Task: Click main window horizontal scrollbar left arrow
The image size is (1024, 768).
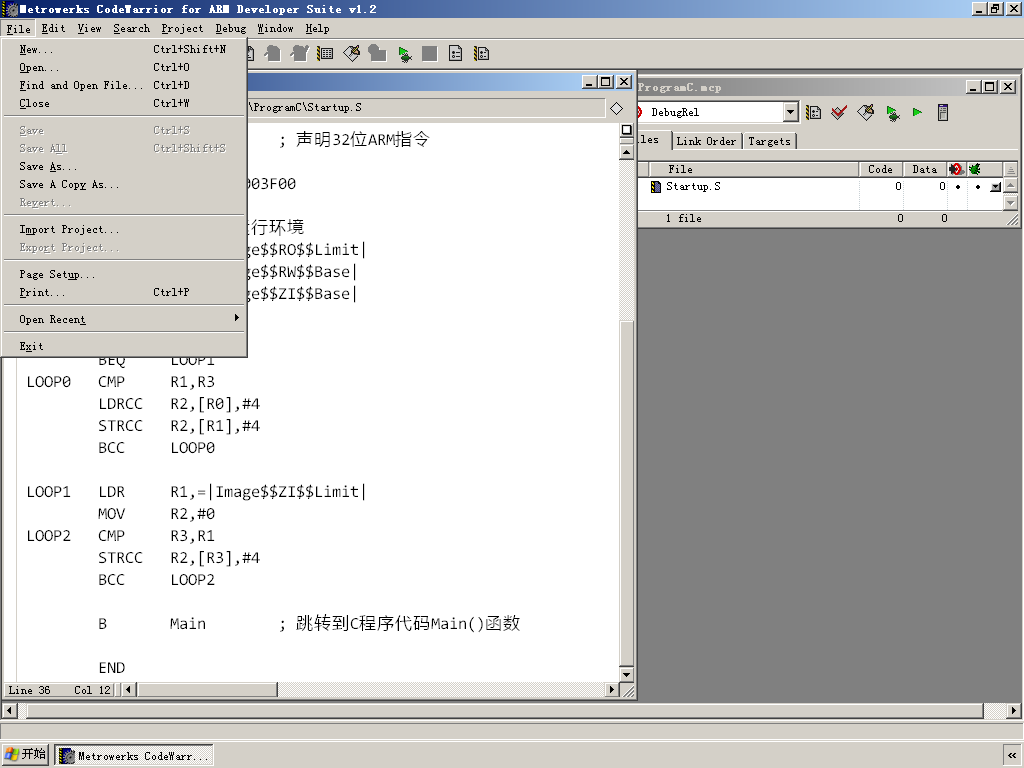Action: point(8,710)
